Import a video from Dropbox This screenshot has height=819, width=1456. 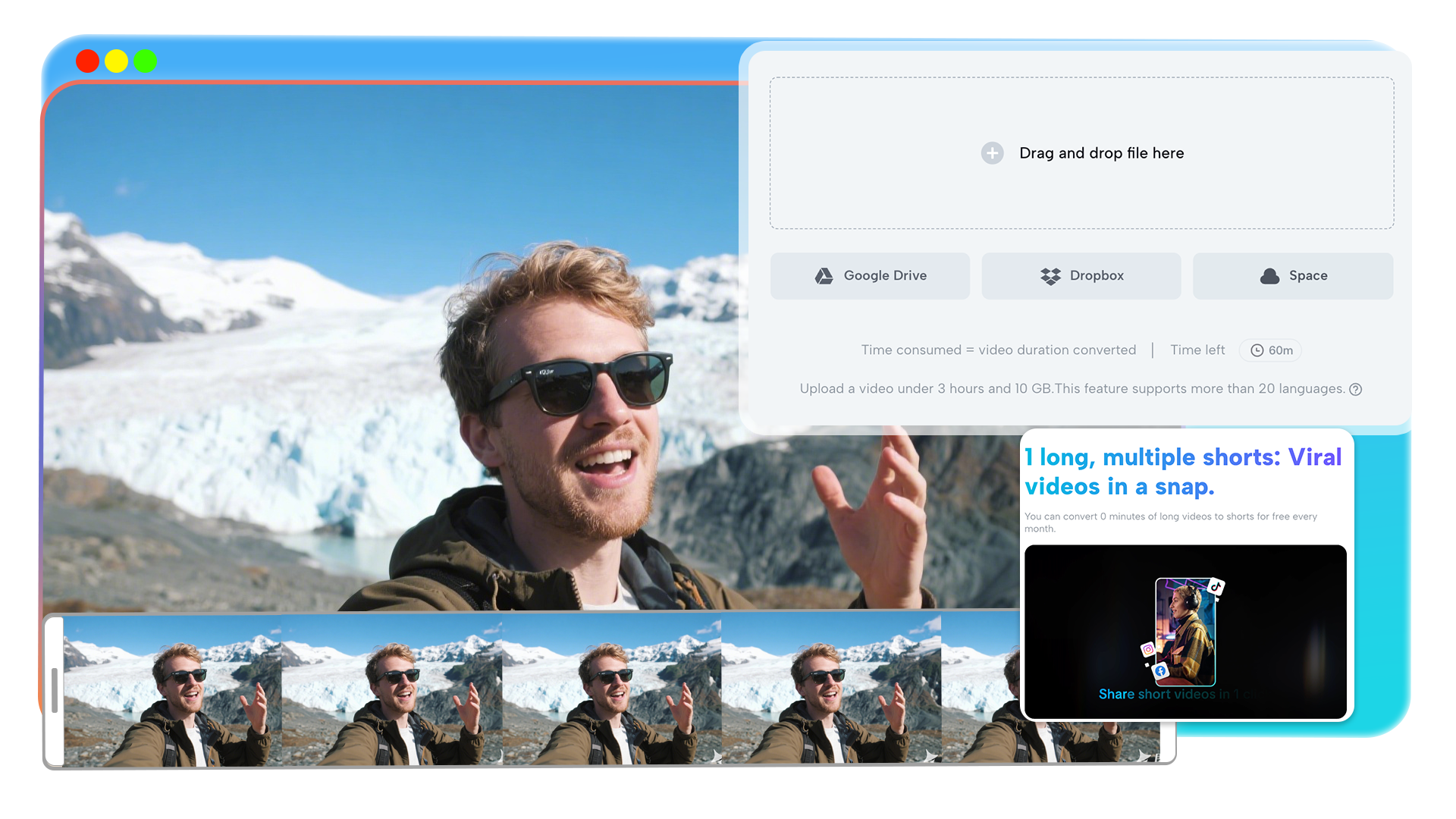click(x=1081, y=275)
